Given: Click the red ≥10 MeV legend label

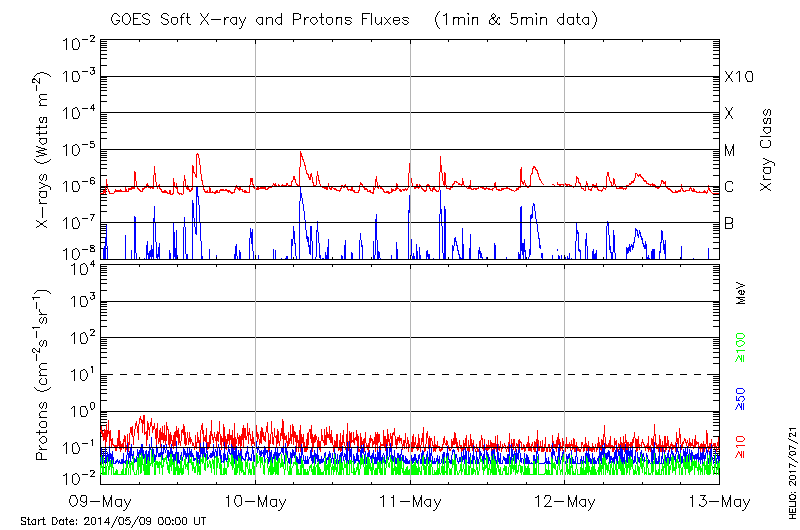Looking at the screenshot, I should pos(741,443).
